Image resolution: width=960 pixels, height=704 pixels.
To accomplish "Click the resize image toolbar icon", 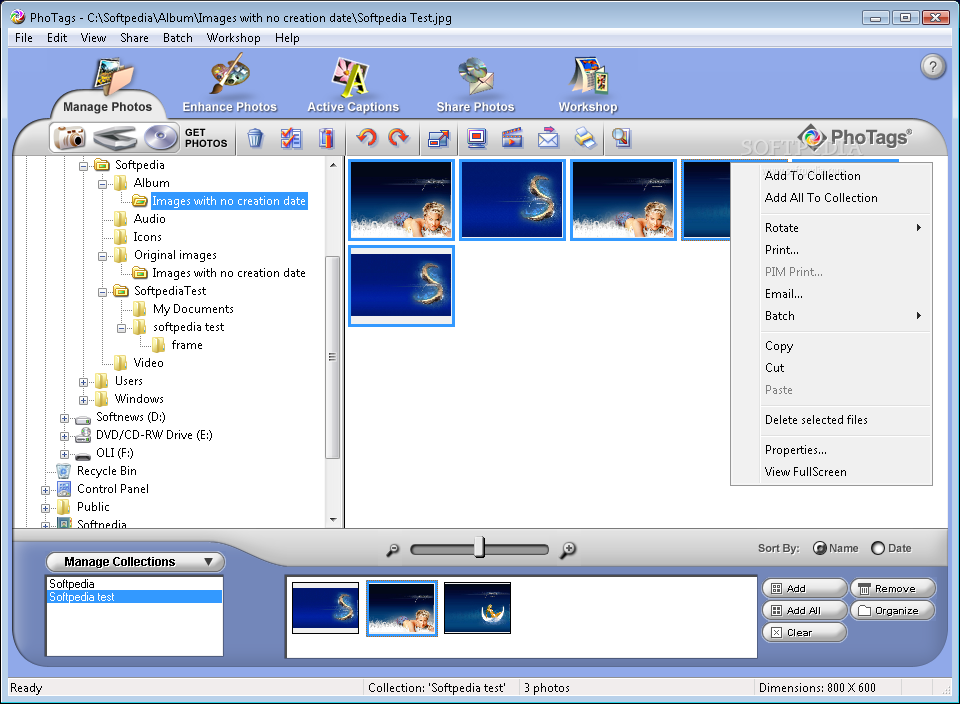I will tap(439, 138).
